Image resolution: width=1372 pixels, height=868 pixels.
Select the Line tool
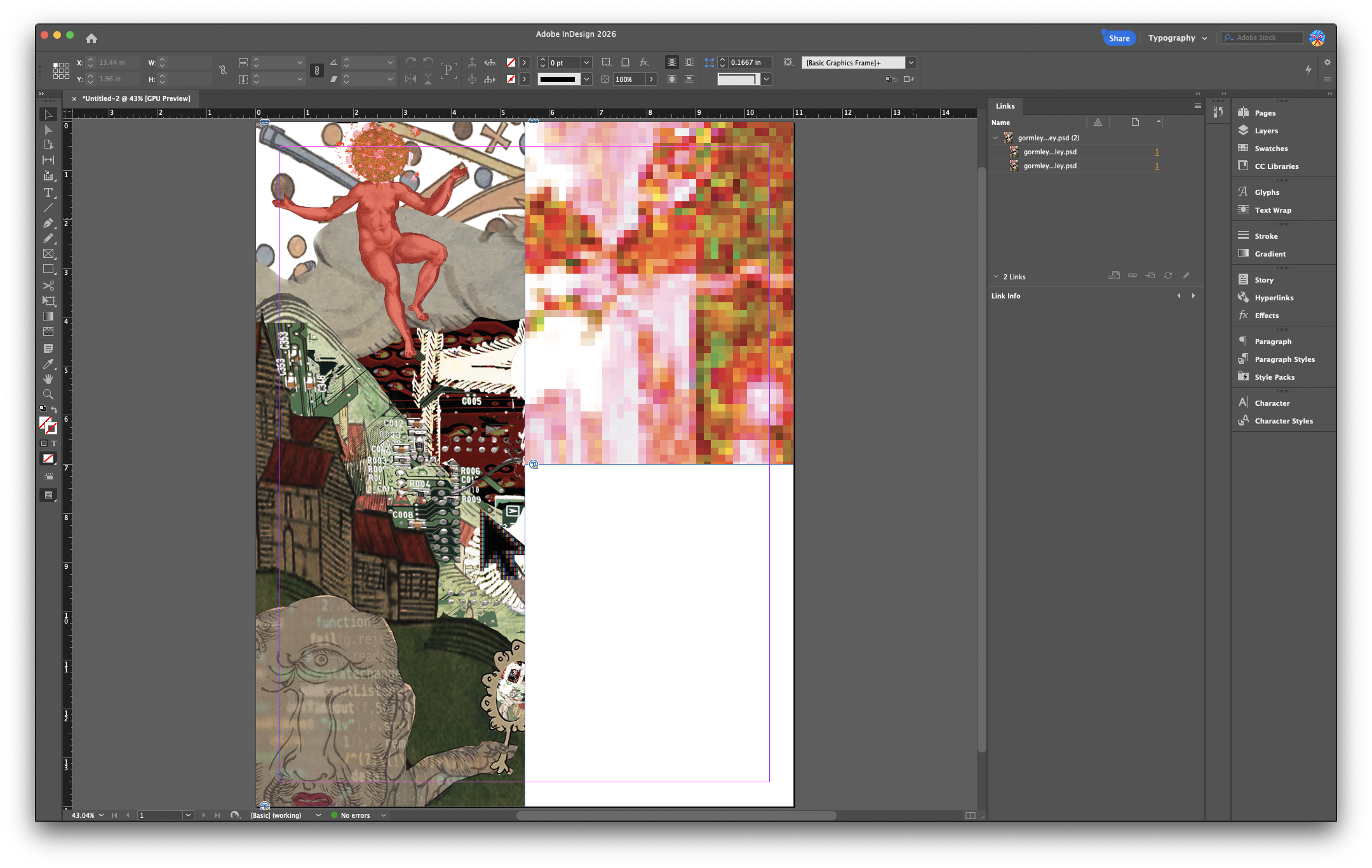[48, 208]
